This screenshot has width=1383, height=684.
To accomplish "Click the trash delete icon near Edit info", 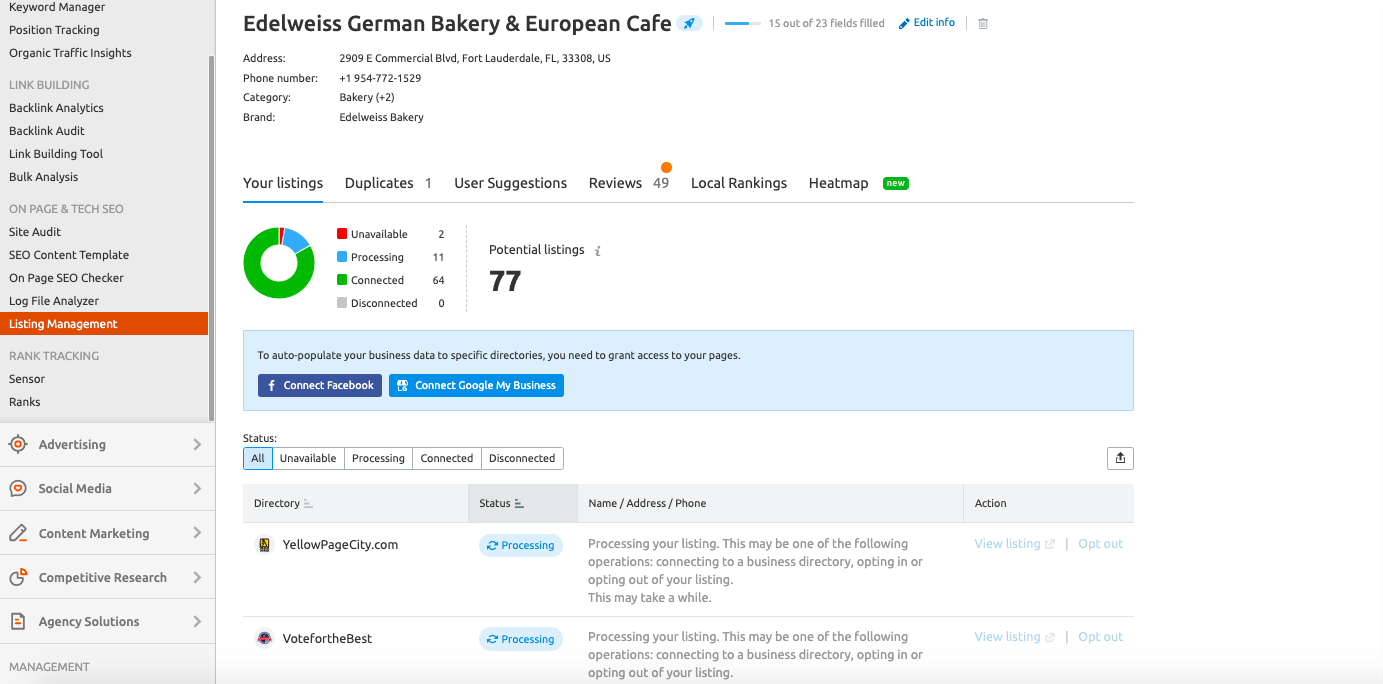I will (983, 23).
